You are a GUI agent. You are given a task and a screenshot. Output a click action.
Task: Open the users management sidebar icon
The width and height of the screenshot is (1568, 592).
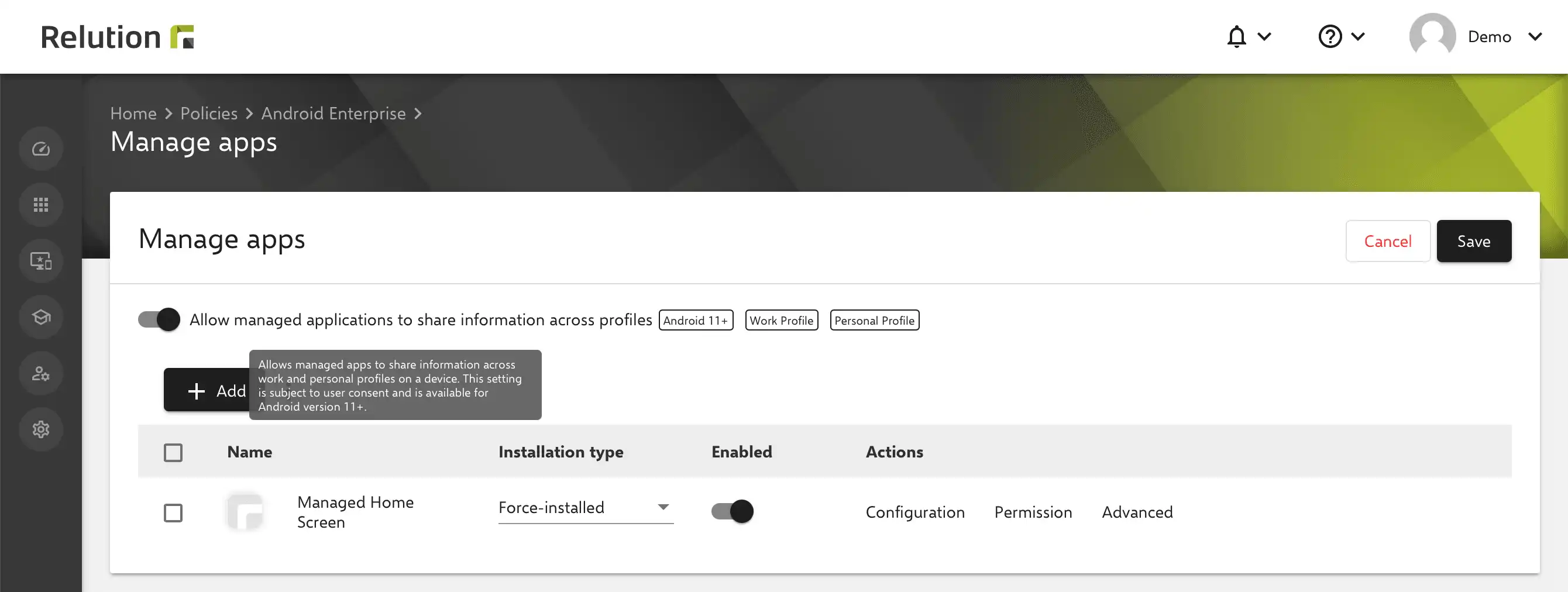tap(41, 374)
